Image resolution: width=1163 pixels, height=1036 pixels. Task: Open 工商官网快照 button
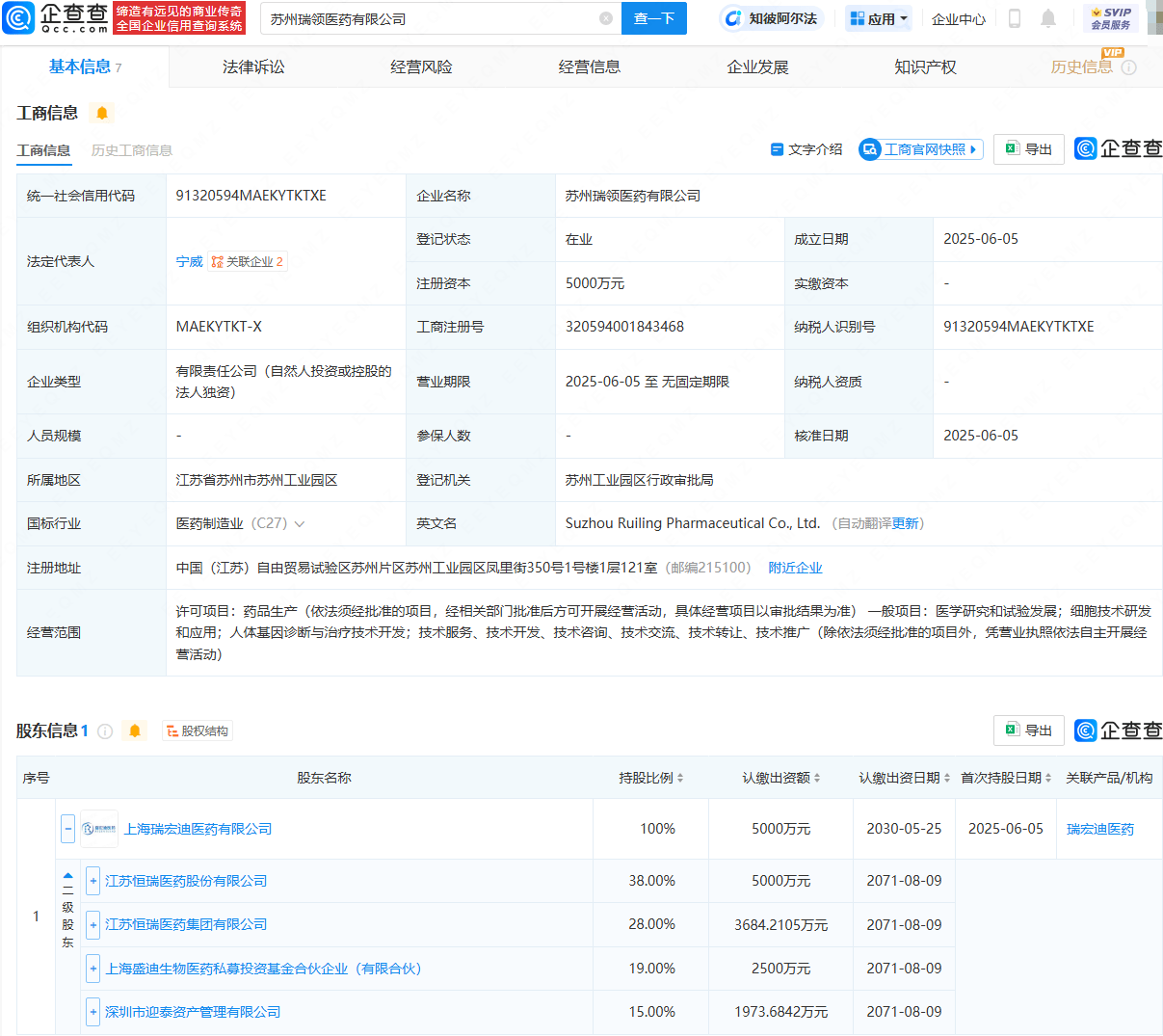point(921,149)
